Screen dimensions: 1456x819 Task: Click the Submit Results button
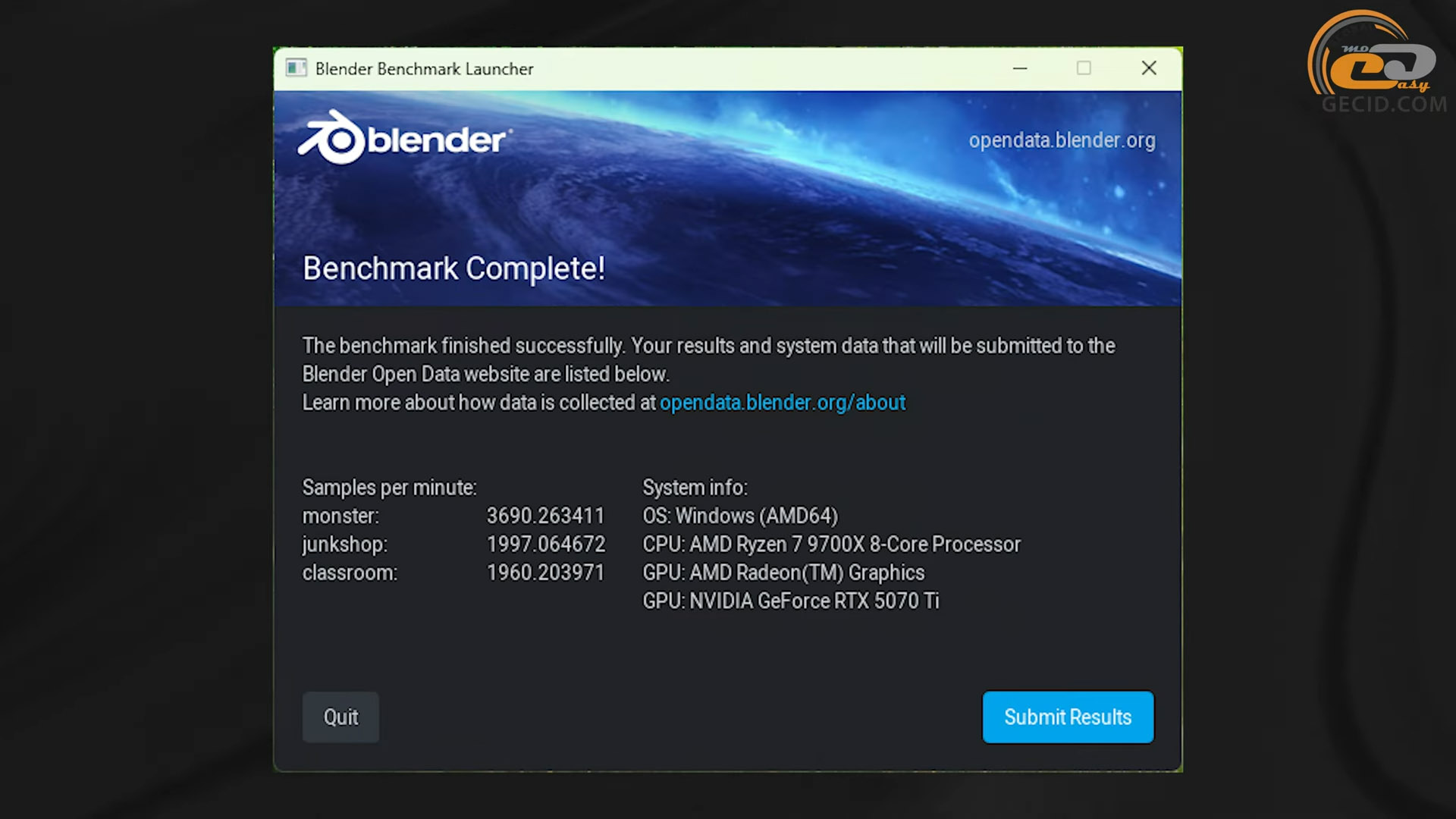pyautogui.click(x=1068, y=717)
